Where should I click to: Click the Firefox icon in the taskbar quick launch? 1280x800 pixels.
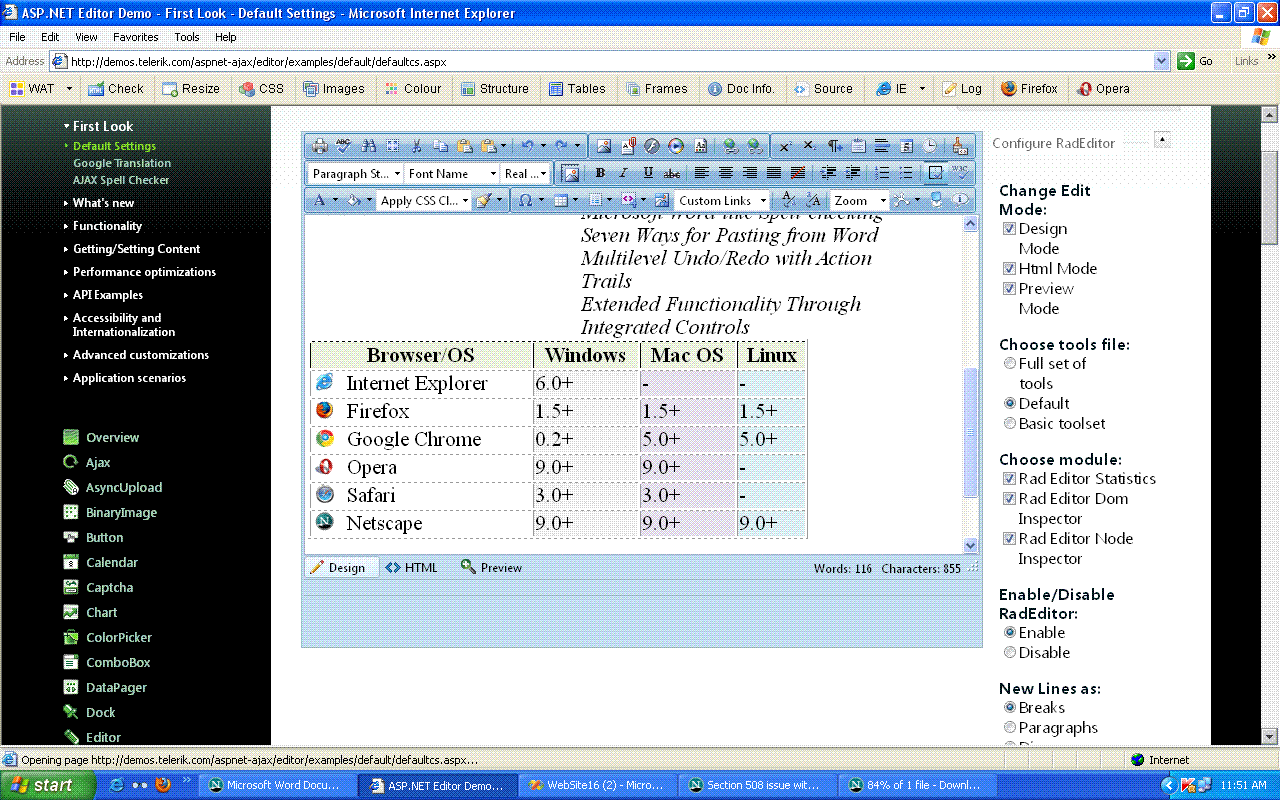[x=163, y=785]
